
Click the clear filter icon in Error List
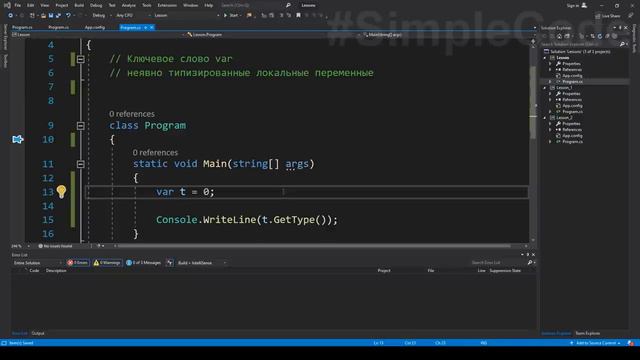click(170, 263)
